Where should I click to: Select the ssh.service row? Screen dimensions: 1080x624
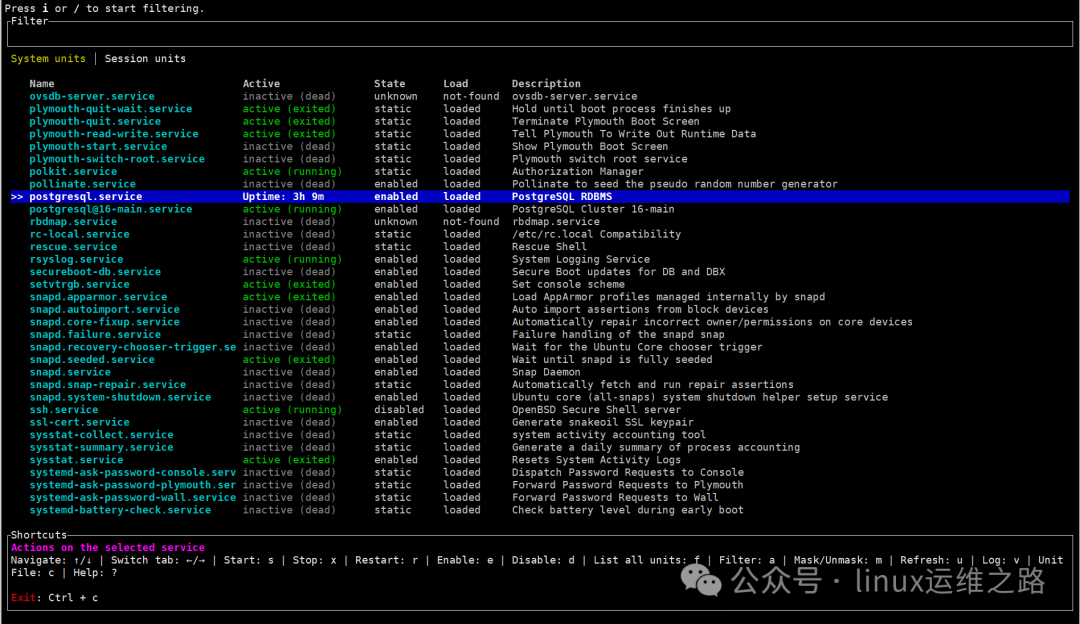[x=63, y=409]
